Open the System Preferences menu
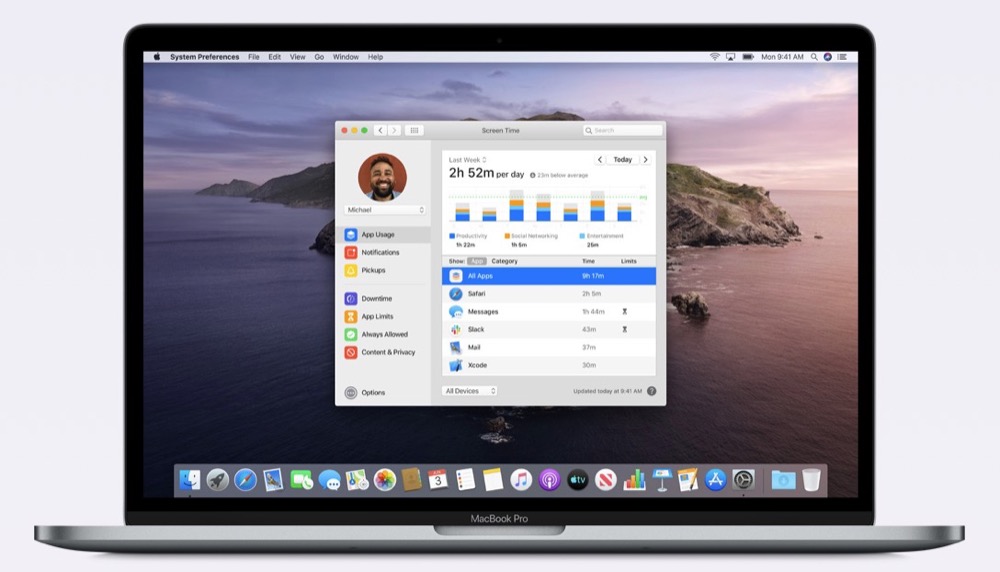Image resolution: width=1000 pixels, height=572 pixels. tap(204, 57)
